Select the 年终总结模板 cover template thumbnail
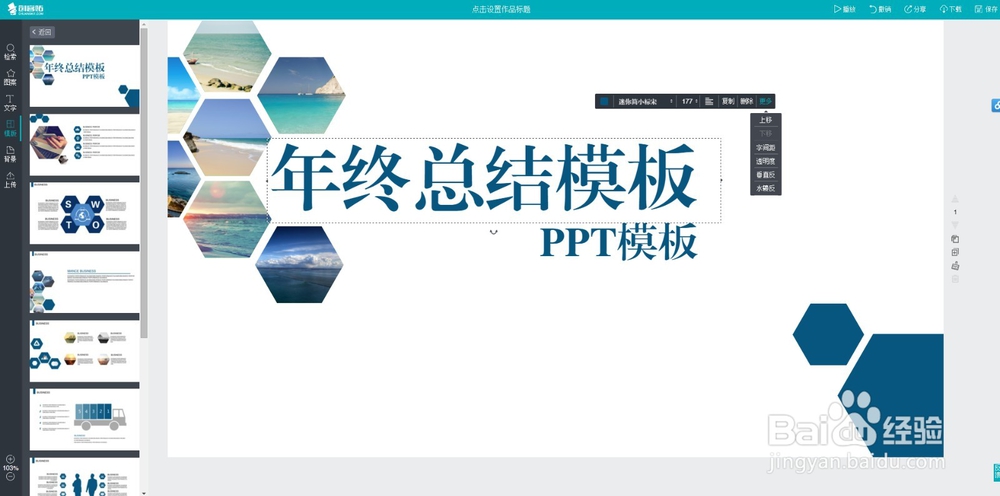The height and width of the screenshot is (496, 1000). coord(84,76)
